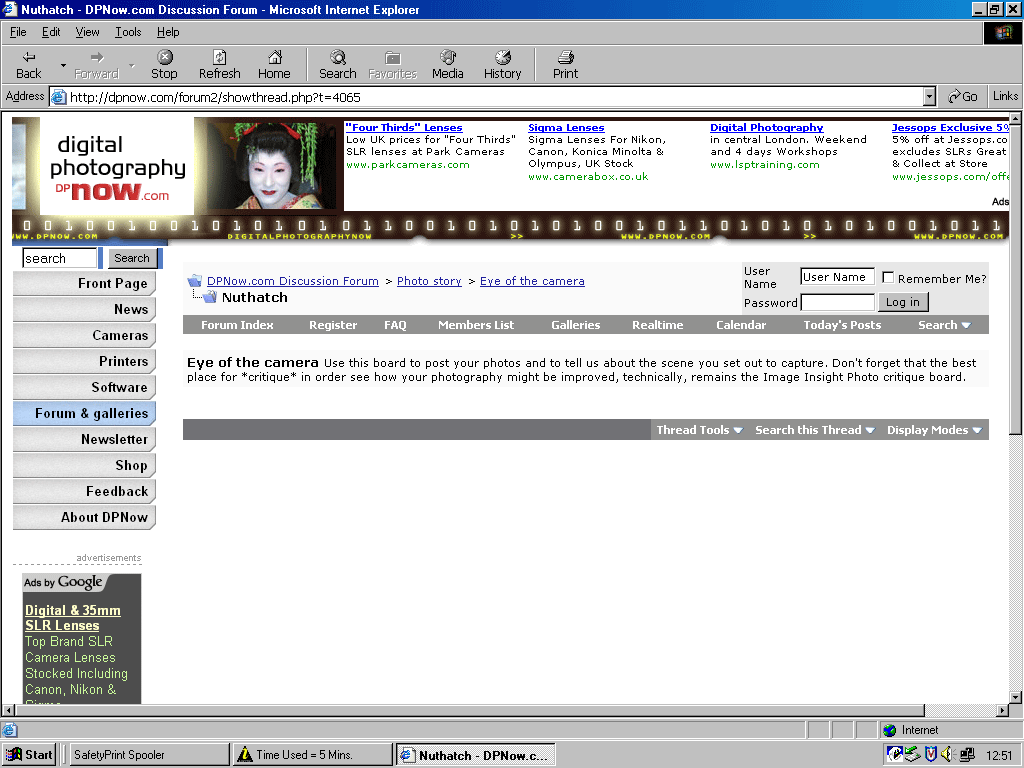The width and height of the screenshot is (1024, 768).
Task: Click the Back arrow toolbar icon
Action: click(29, 58)
